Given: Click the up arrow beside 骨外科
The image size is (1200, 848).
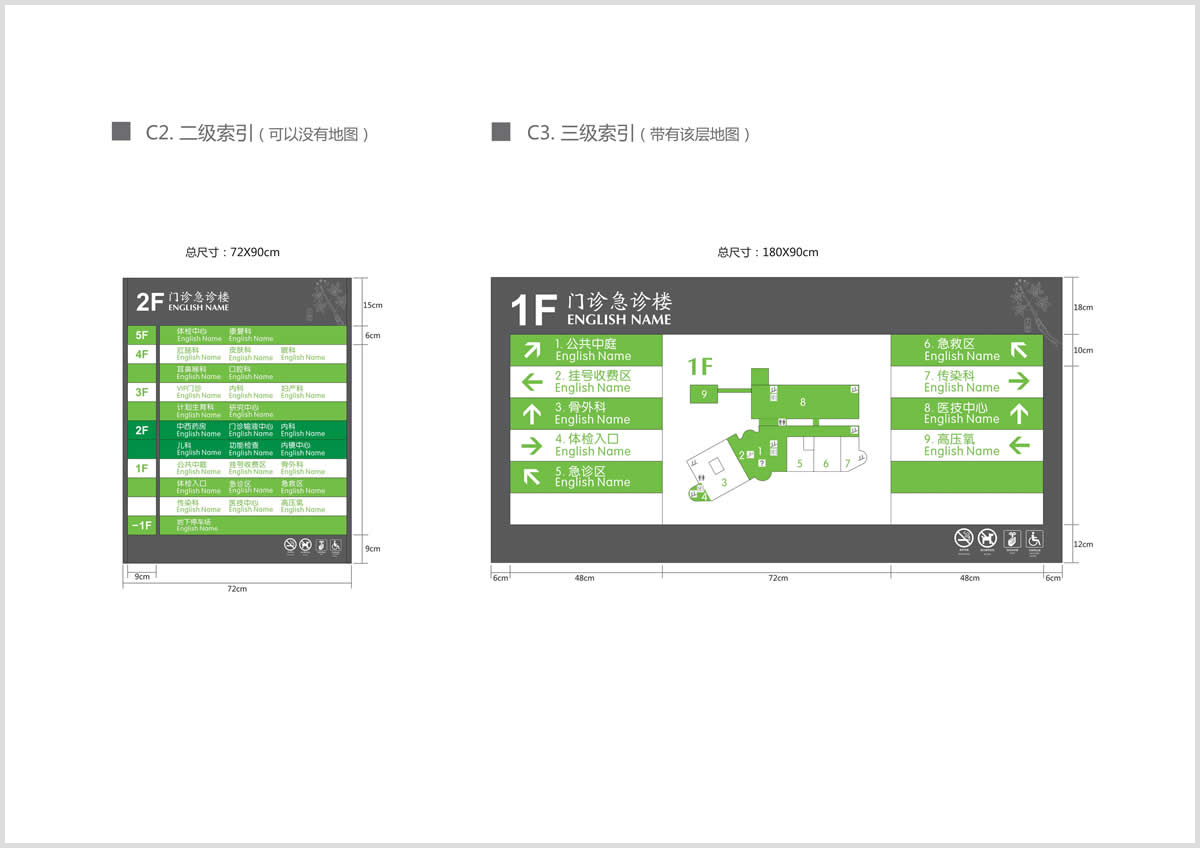Looking at the screenshot, I should [535, 413].
